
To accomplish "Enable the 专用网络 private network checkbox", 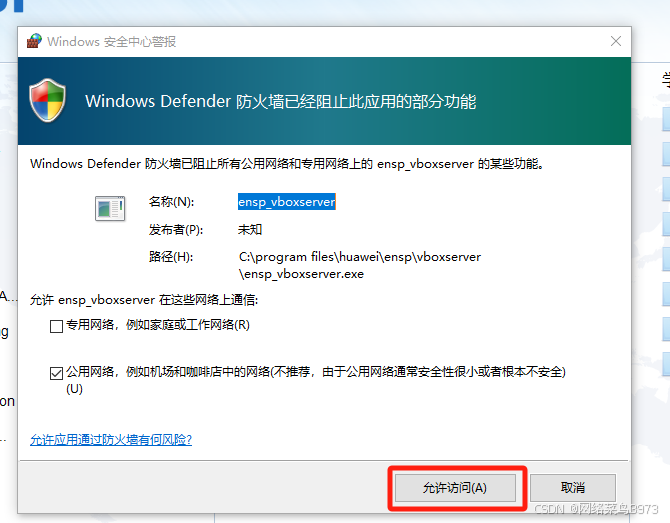I will click(x=56, y=326).
